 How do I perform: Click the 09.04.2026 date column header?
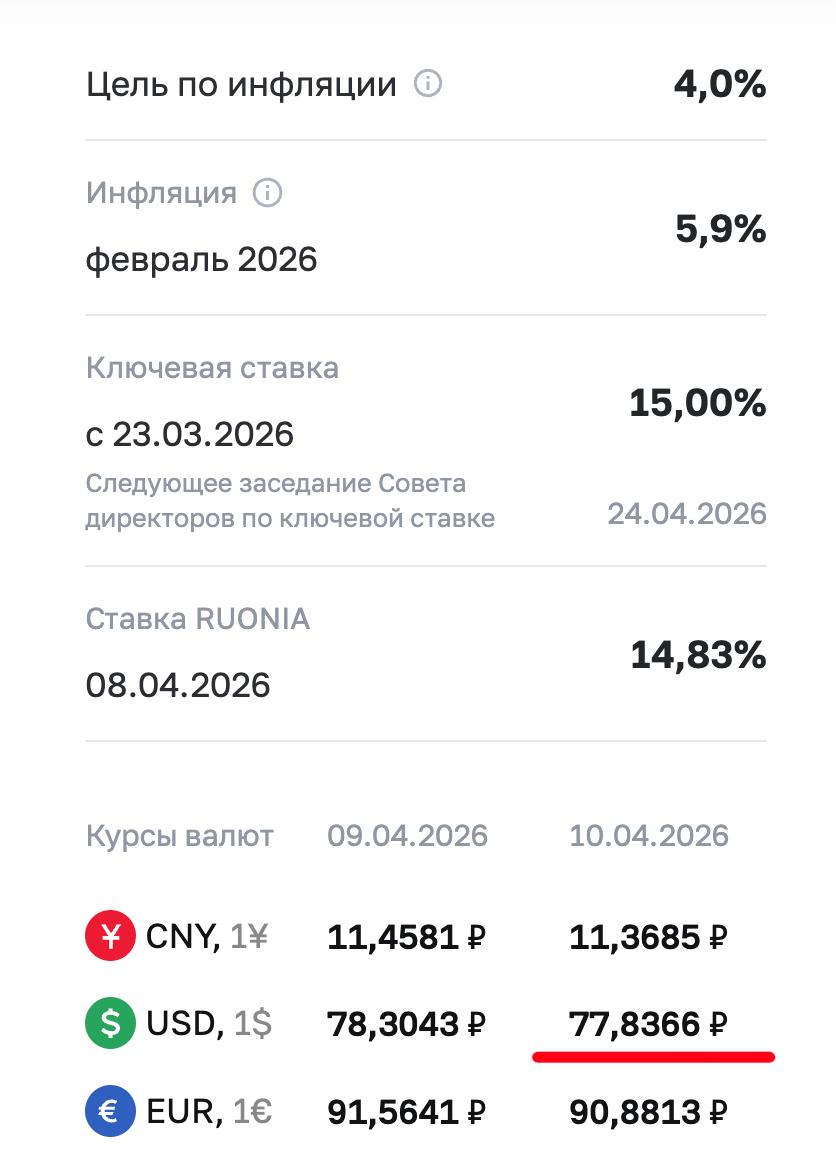pyautogui.click(x=408, y=835)
